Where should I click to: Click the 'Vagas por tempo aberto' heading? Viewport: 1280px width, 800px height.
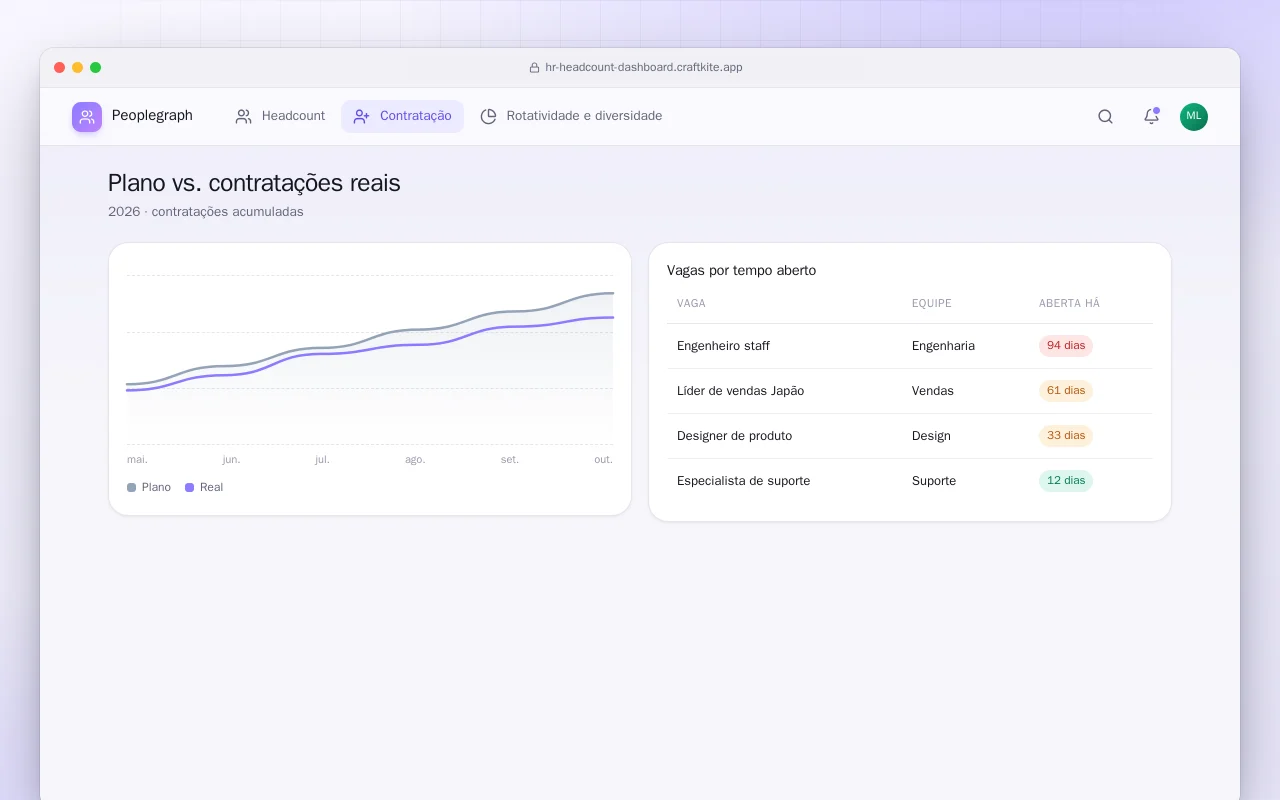(741, 270)
